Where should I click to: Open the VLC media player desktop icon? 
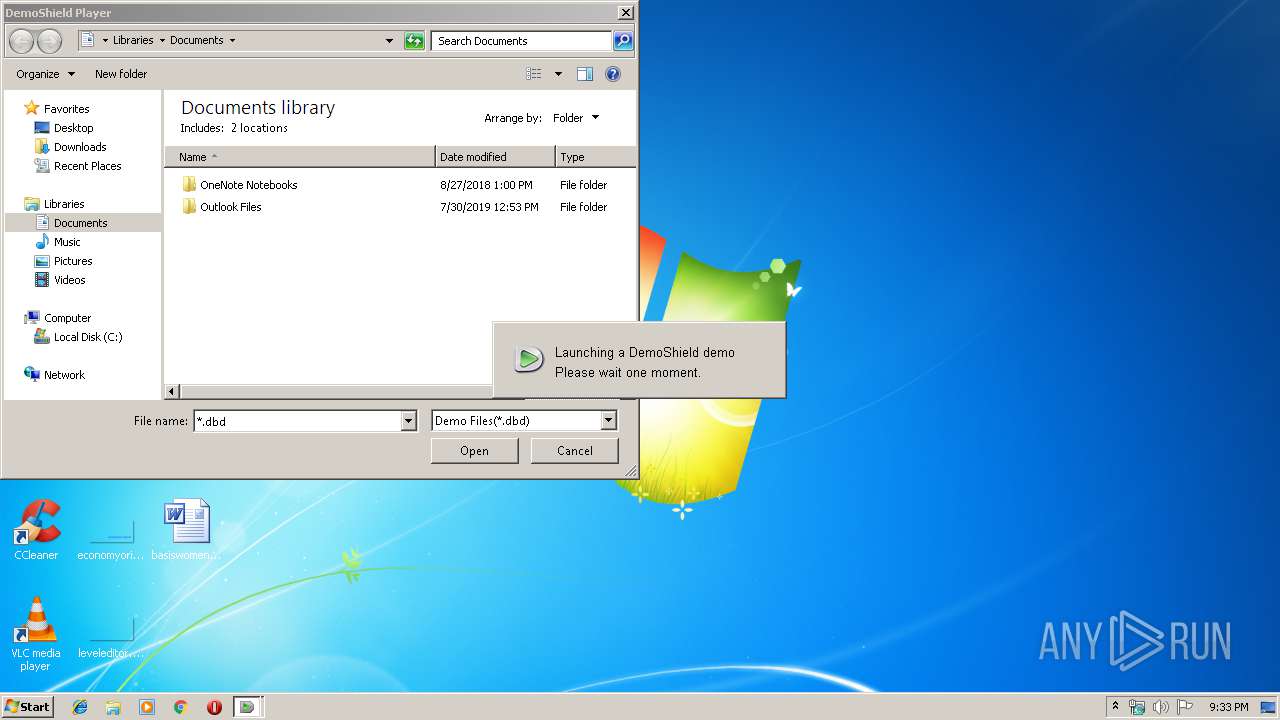(x=36, y=634)
